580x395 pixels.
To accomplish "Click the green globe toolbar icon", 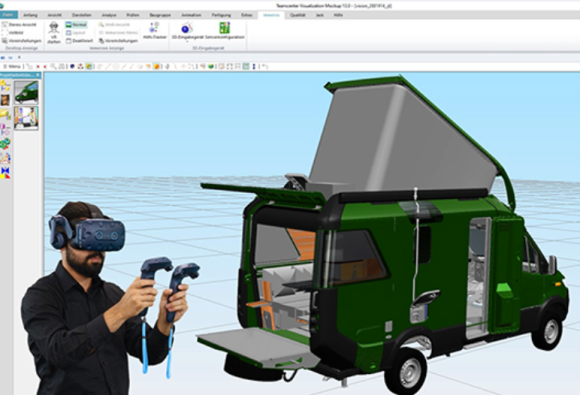I will tap(211, 67).
